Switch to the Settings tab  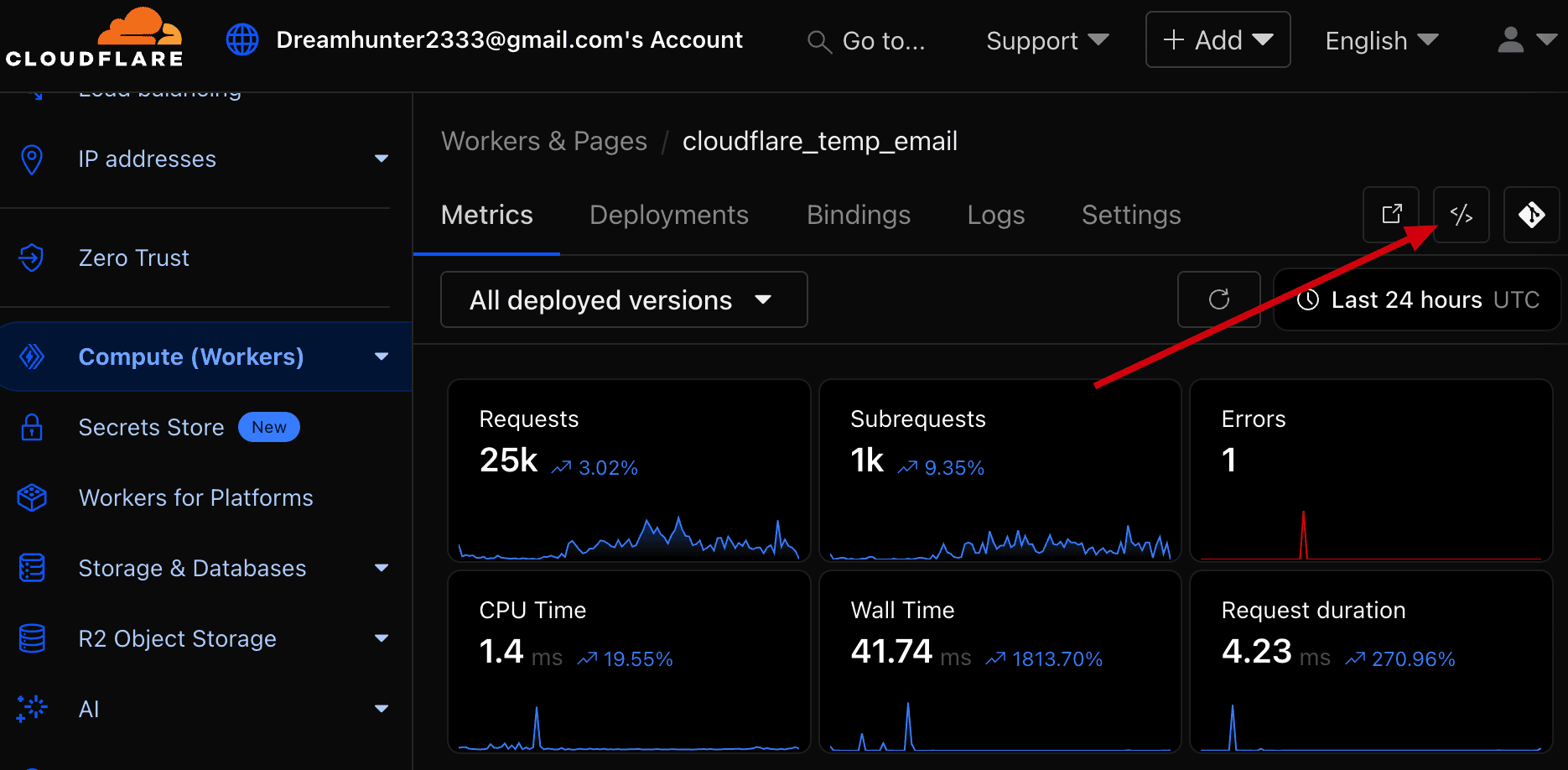(1130, 215)
